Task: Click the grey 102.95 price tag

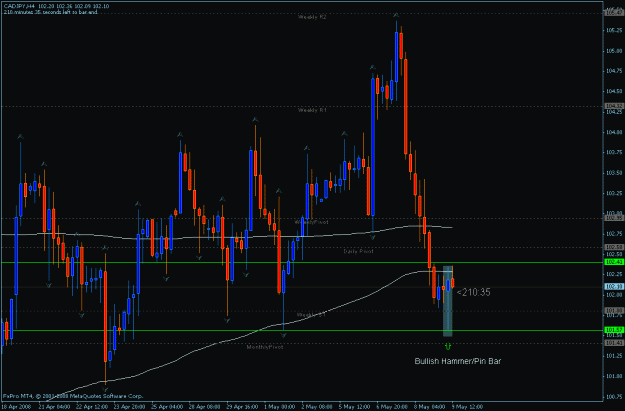Action: click(614, 218)
